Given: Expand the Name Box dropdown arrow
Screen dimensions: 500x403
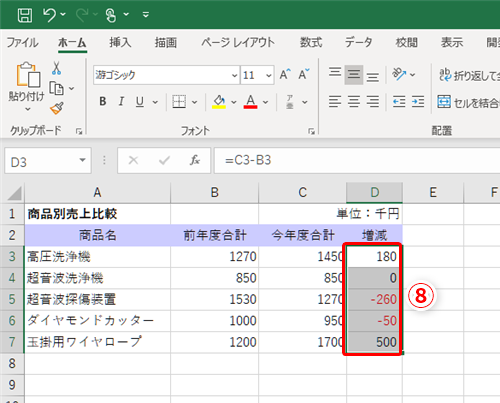Looking at the screenshot, I should pyautogui.click(x=82, y=160).
